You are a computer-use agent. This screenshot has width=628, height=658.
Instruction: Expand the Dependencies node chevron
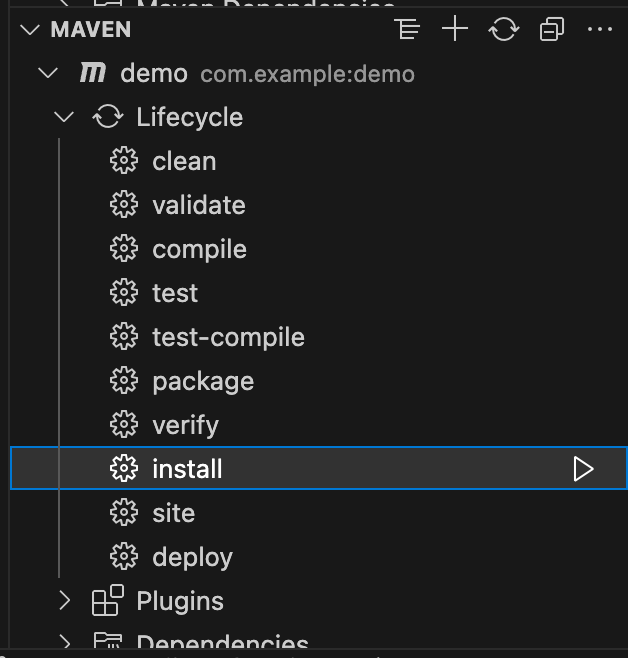[65, 641]
